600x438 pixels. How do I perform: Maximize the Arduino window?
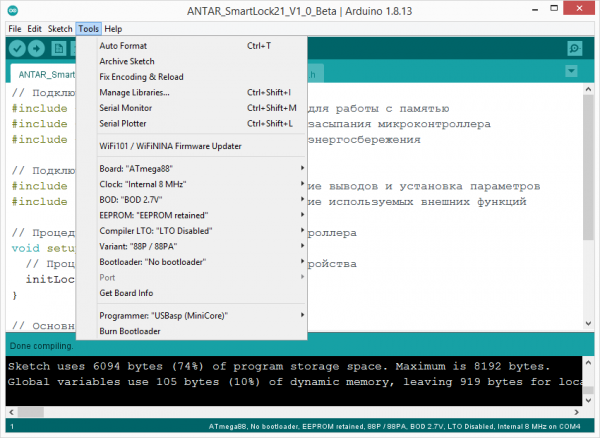point(554,8)
